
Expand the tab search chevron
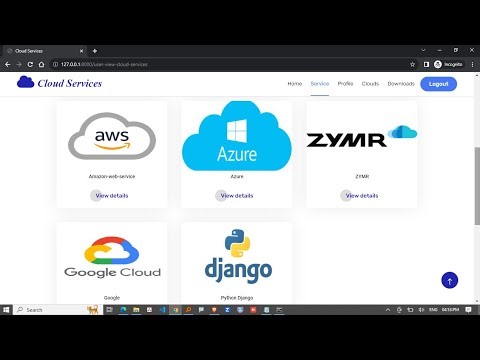[x=423, y=50]
